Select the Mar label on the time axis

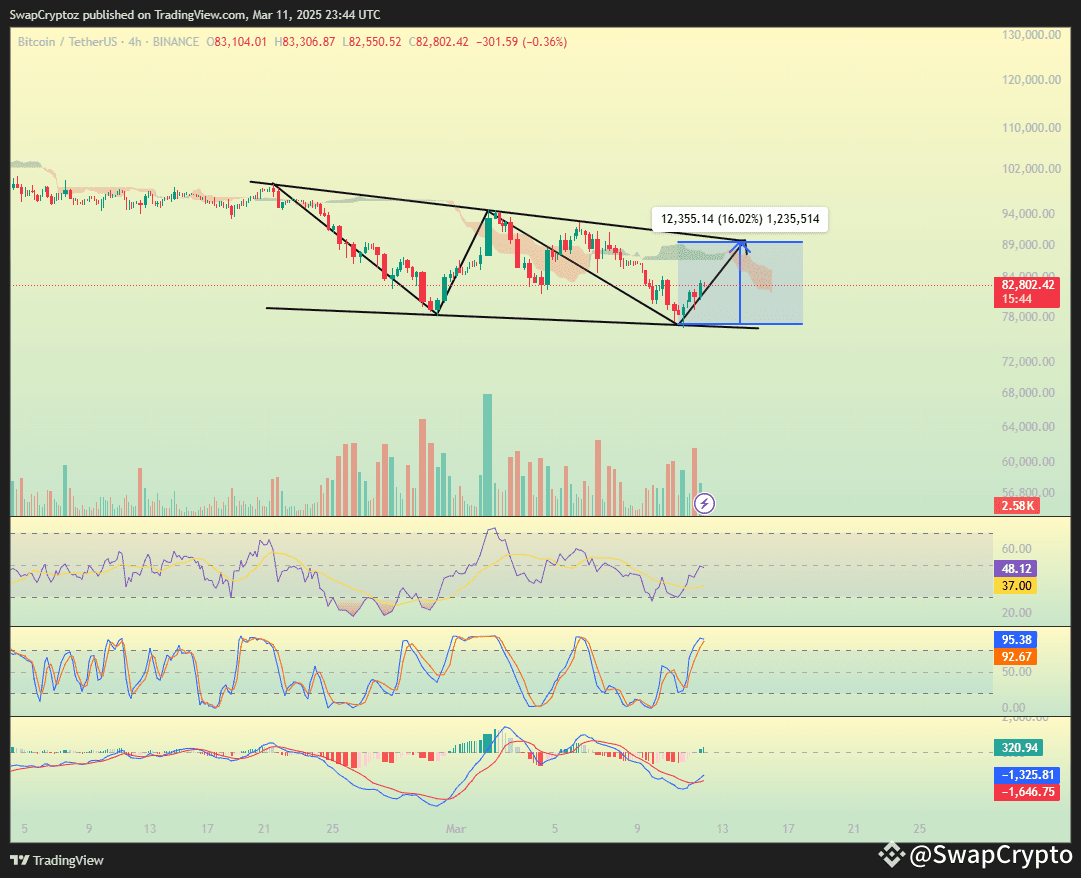(x=456, y=829)
